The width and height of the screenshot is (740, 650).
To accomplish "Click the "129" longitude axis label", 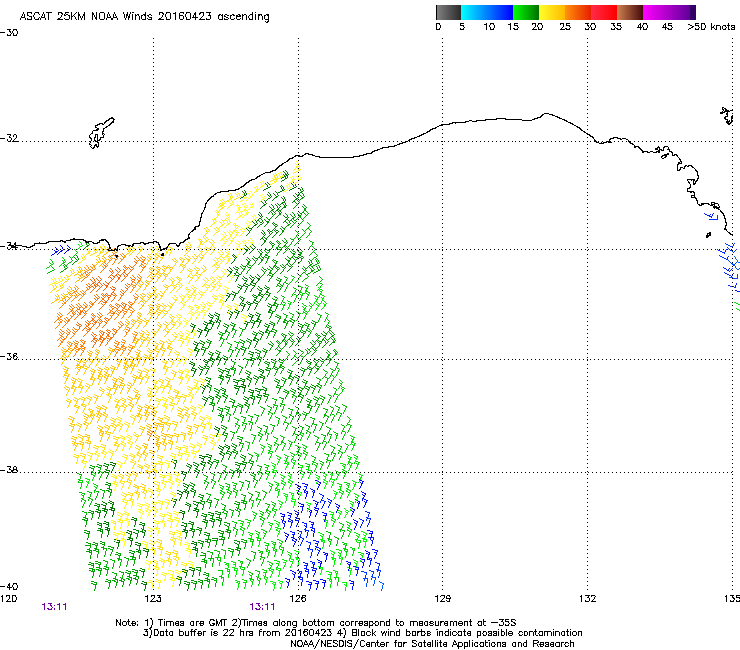I will pos(442,599).
